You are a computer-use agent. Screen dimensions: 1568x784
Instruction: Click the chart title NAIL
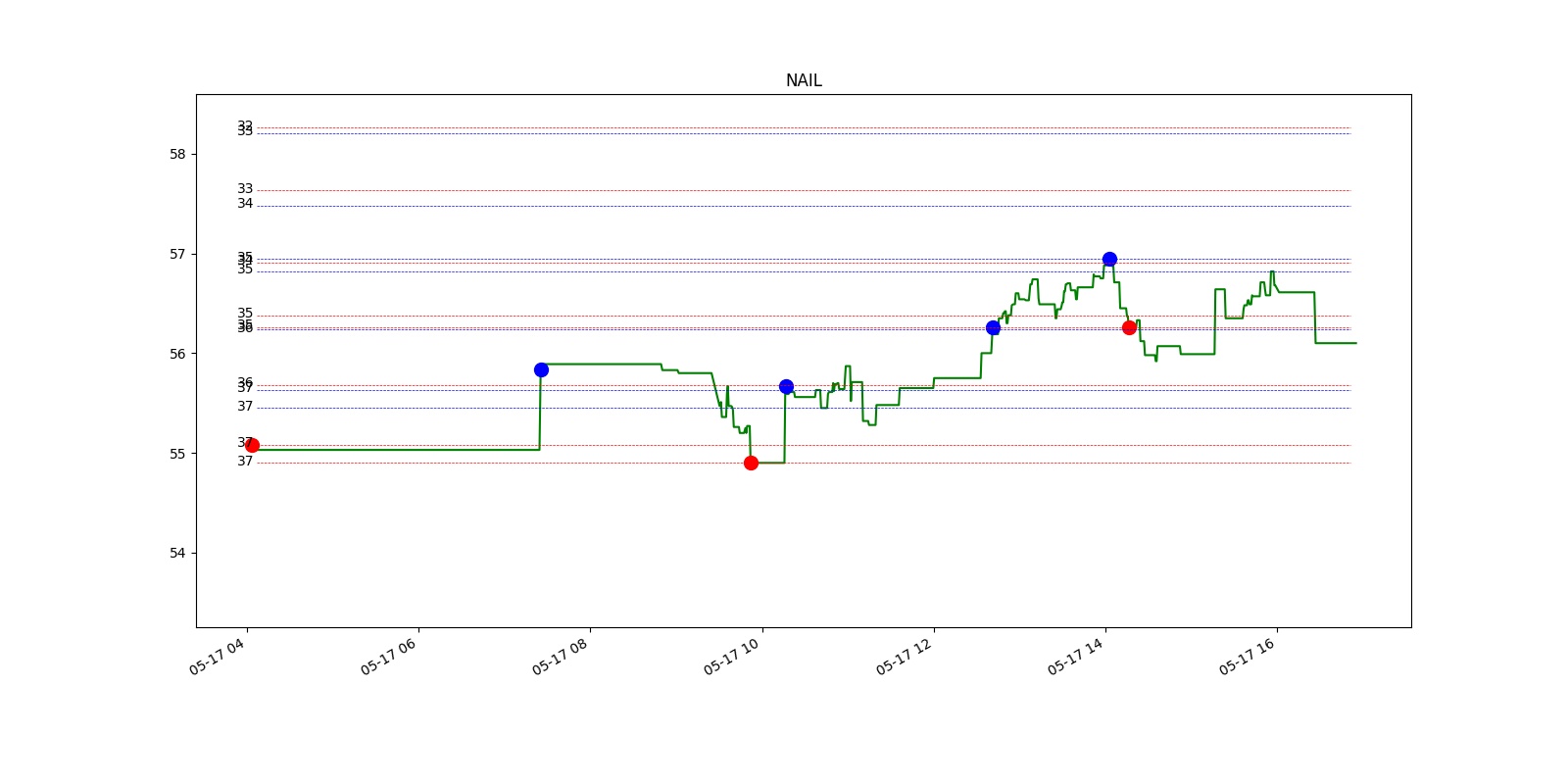804,80
